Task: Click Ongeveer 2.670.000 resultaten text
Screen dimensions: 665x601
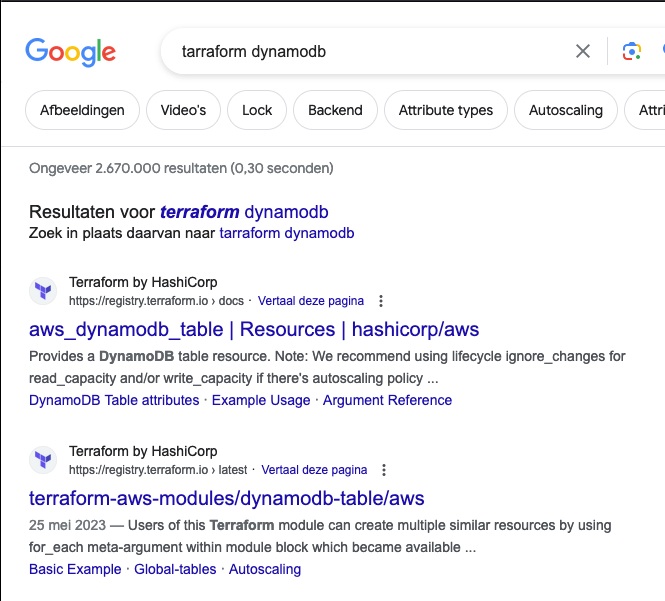Action: 181,168
